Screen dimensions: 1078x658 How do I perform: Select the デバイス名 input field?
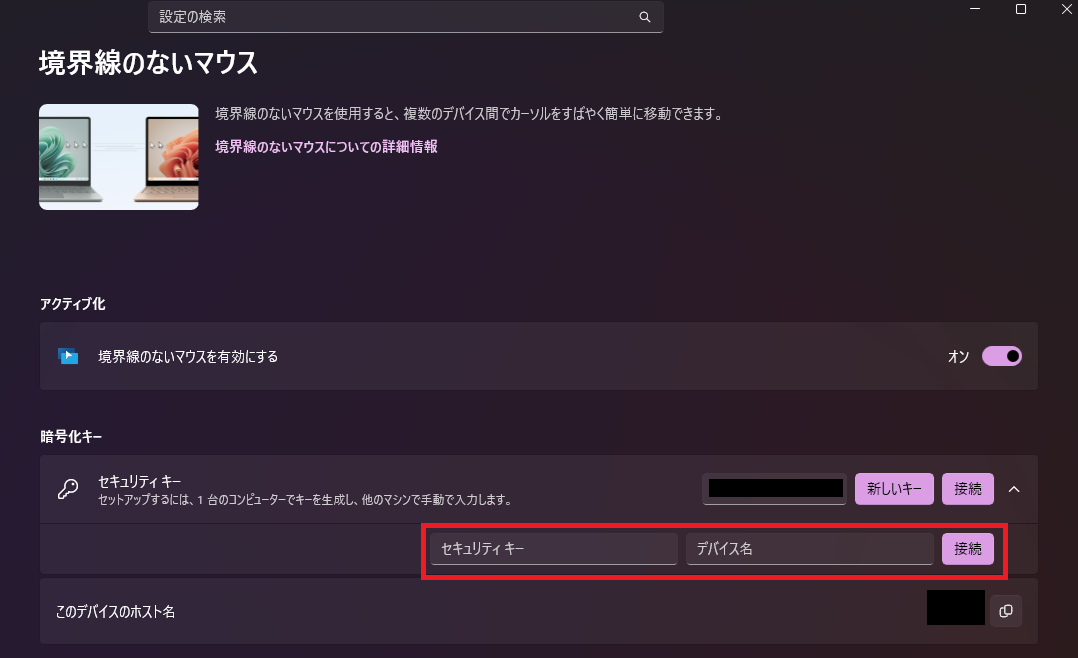point(809,548)
